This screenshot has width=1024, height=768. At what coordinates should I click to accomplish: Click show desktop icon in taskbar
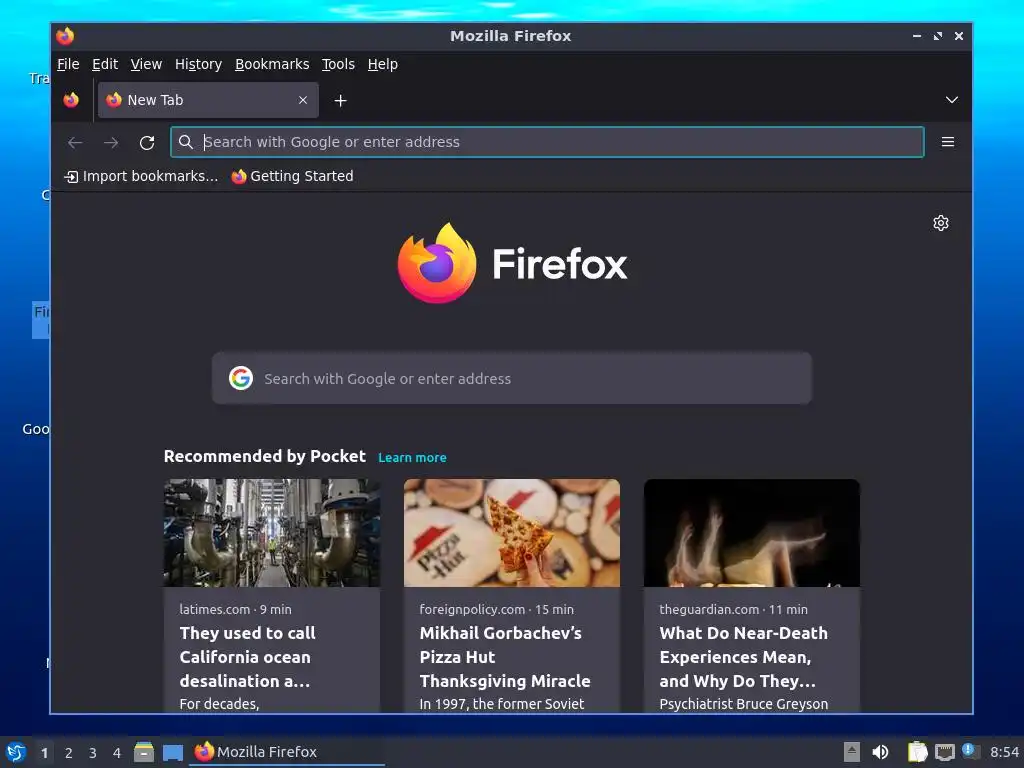click(172, 752)
